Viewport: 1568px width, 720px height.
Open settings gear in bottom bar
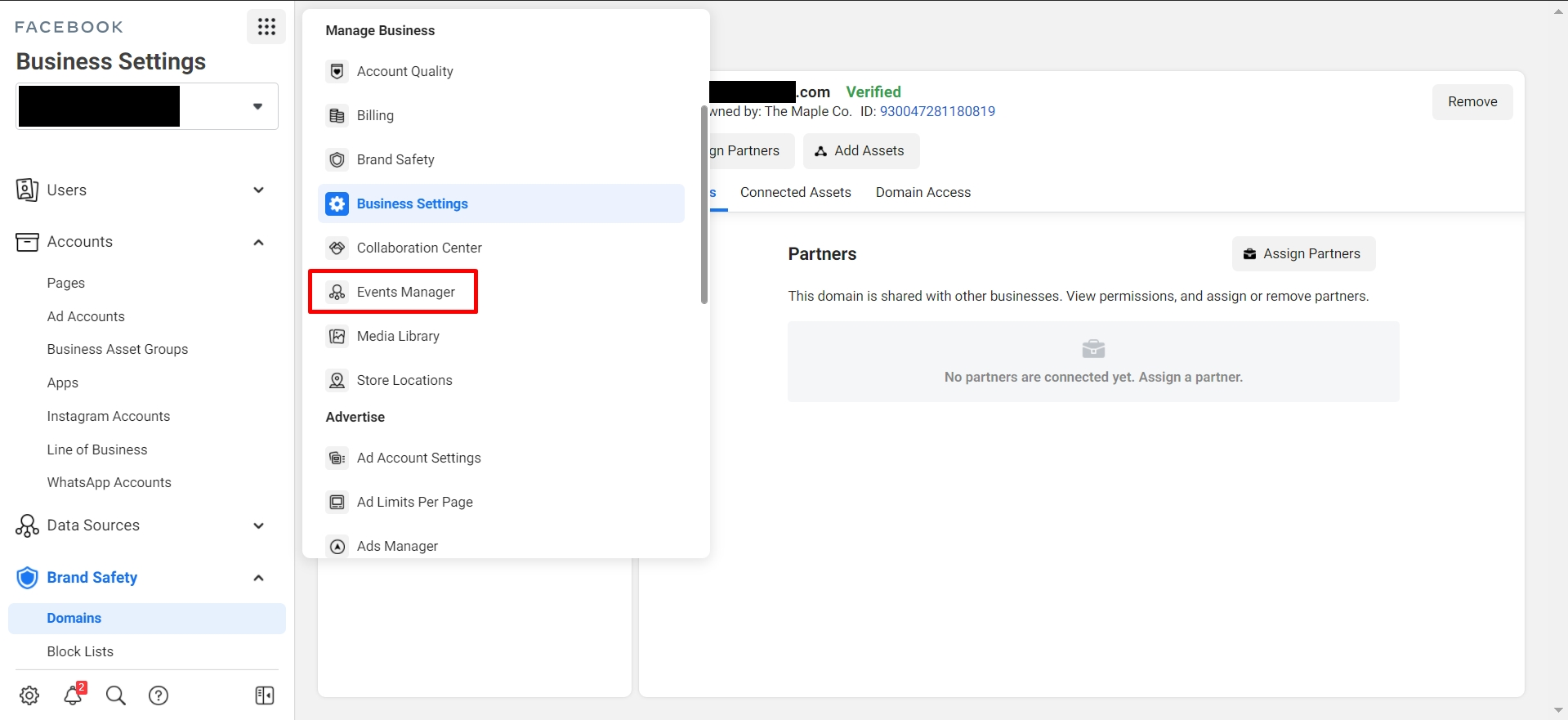click(x=29, y=695)
